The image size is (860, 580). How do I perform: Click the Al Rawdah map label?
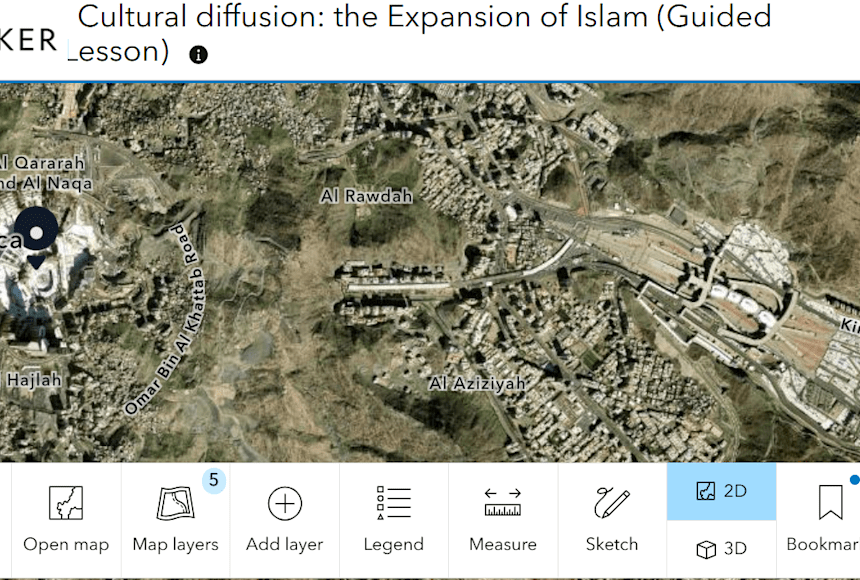tap(366, 196)
